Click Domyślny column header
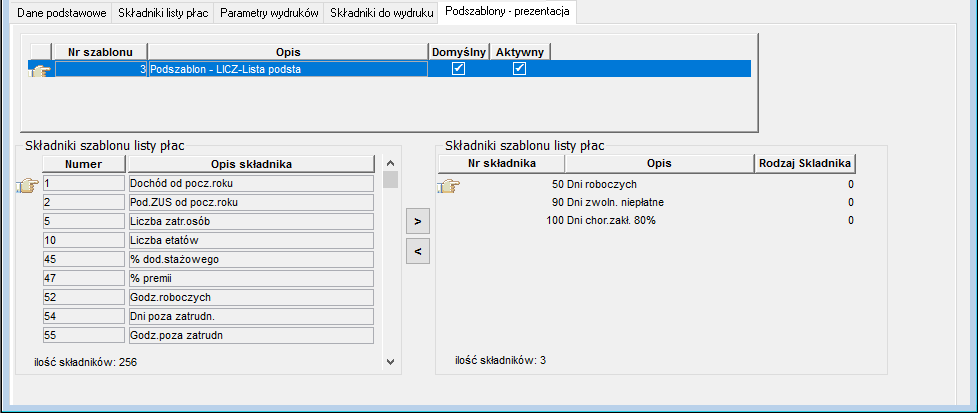The image size is (978, 413). click(x=458, y=52)
